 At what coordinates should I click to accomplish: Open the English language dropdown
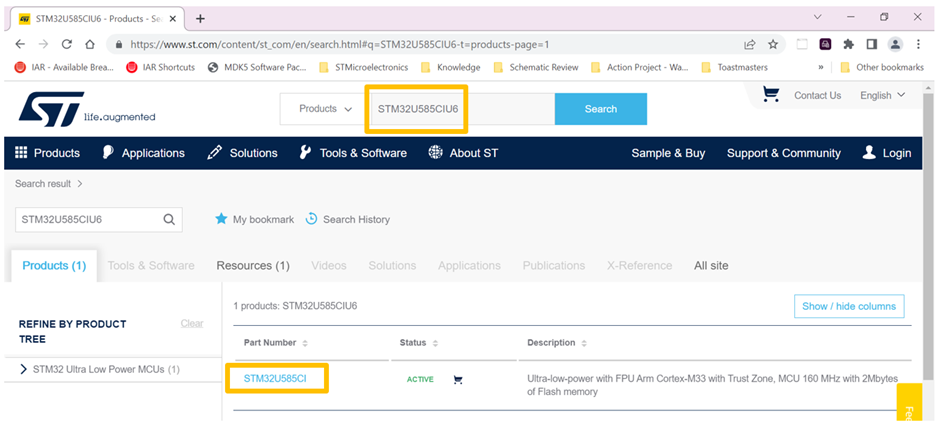tap(882, 95)
